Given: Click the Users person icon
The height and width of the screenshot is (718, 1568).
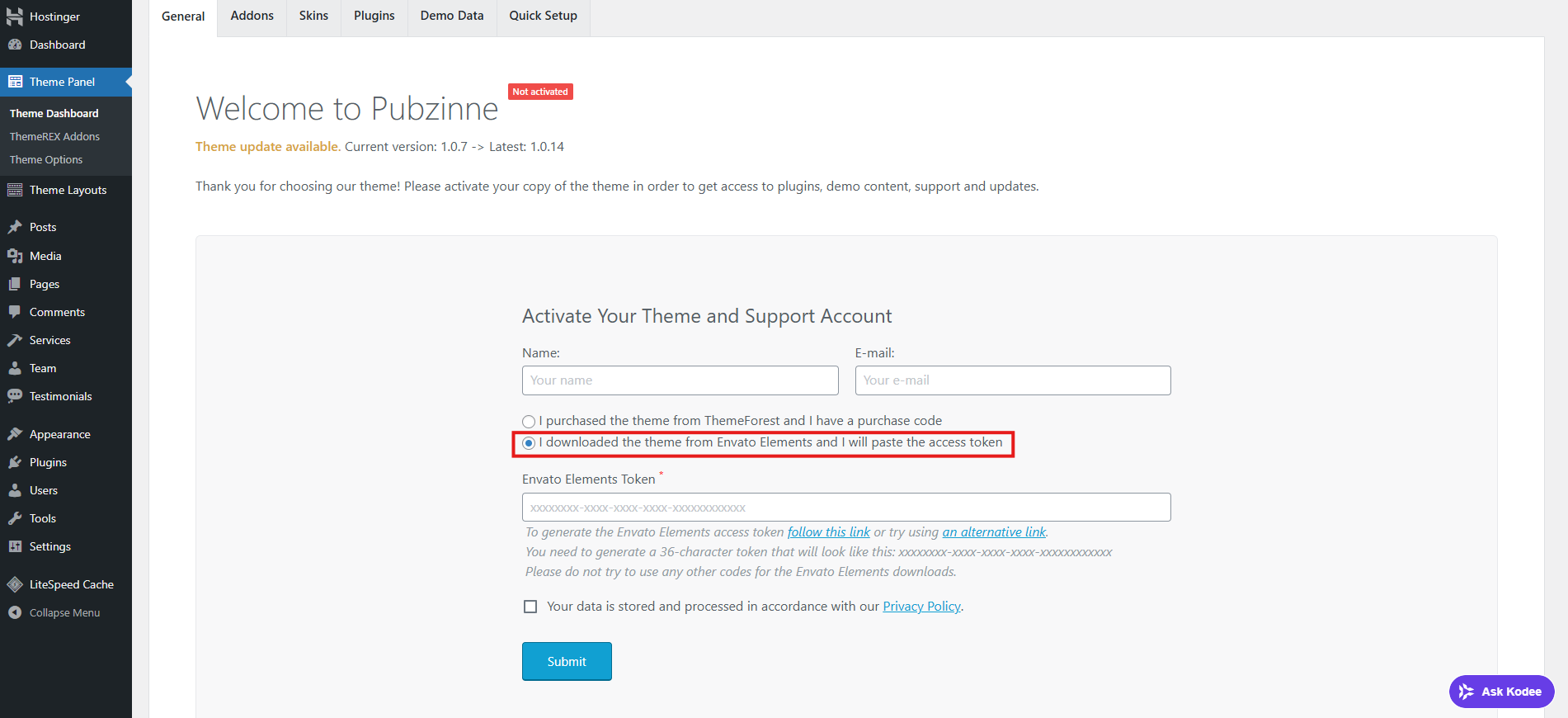Looking at the screenshot, I should [x=15, y=490].
